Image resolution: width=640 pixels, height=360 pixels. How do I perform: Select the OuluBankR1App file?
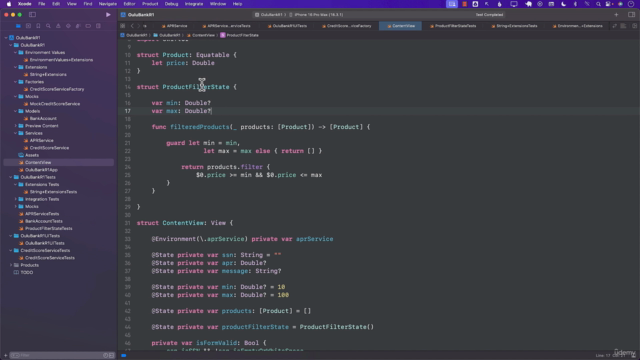tap(41, 170)
